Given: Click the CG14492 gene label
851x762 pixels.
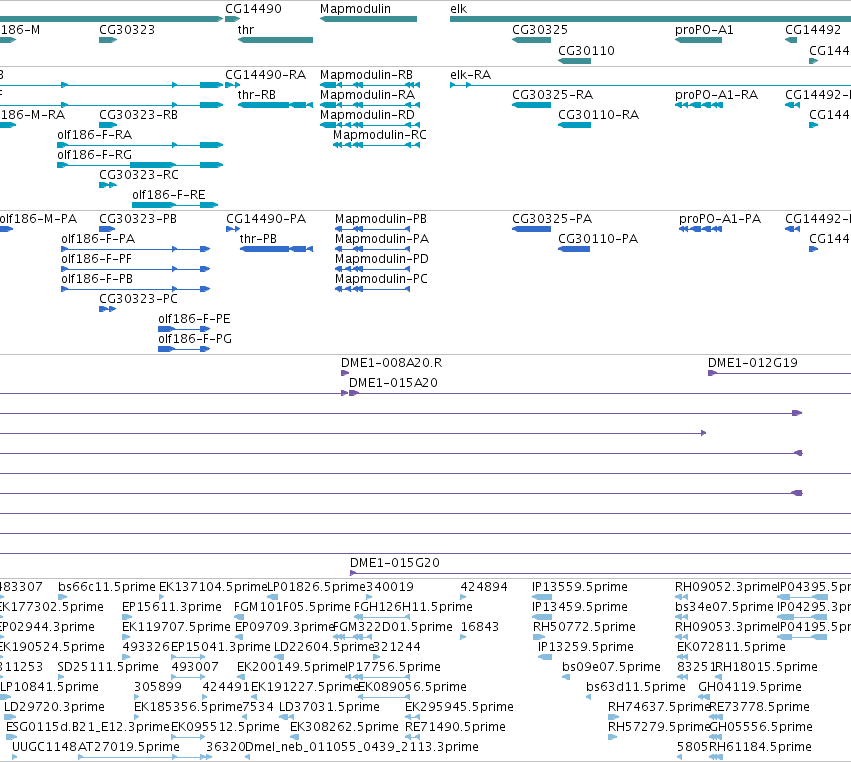Looking at the screenshot, I should coord(812,30).
